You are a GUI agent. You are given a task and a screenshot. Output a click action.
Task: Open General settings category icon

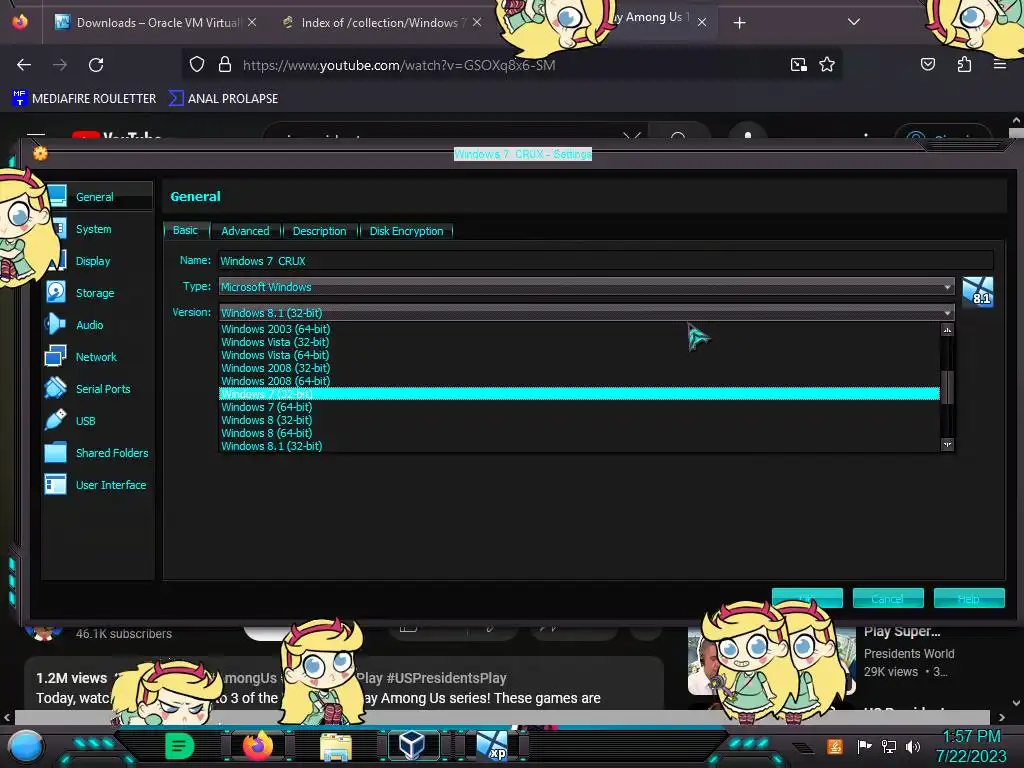click(x=57, y=196)
